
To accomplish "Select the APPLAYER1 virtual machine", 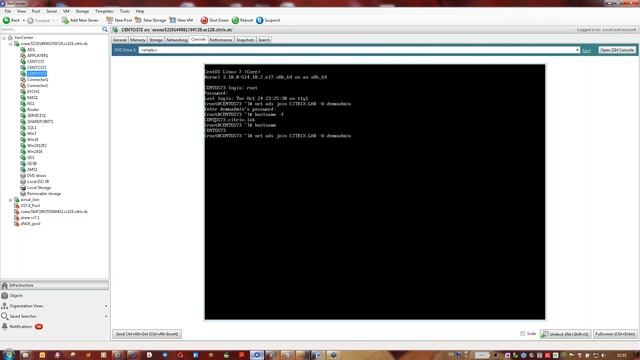I will (x=37, y=56).
